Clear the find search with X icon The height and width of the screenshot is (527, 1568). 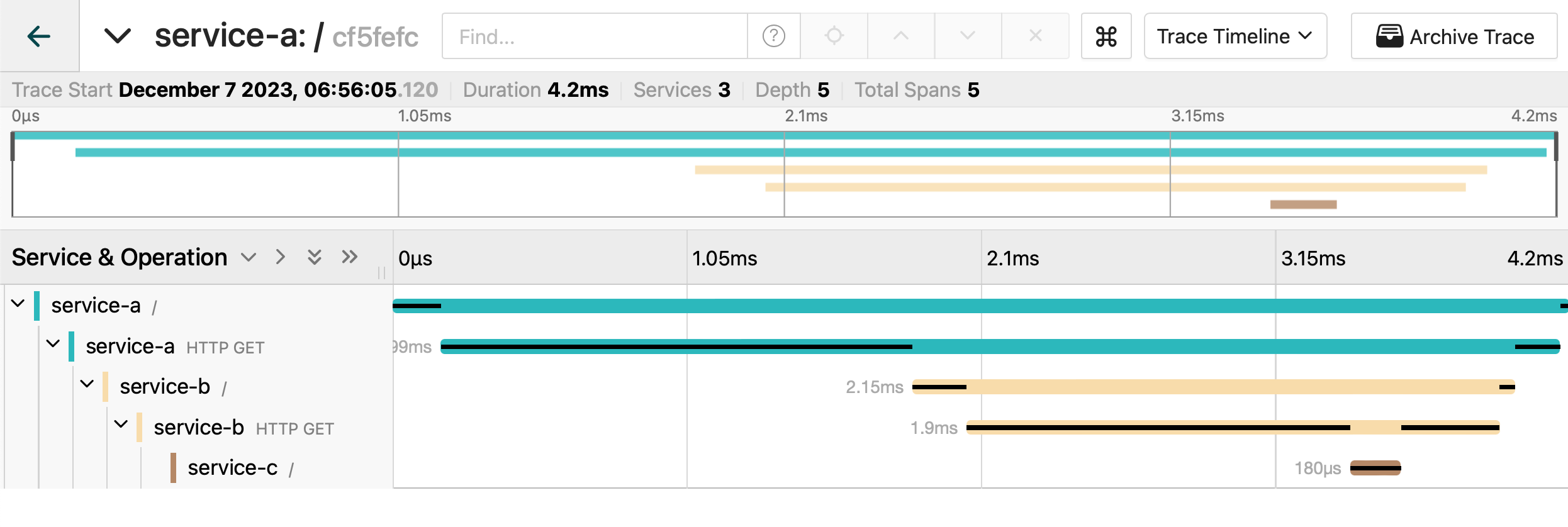click(x=1035, y=36)
